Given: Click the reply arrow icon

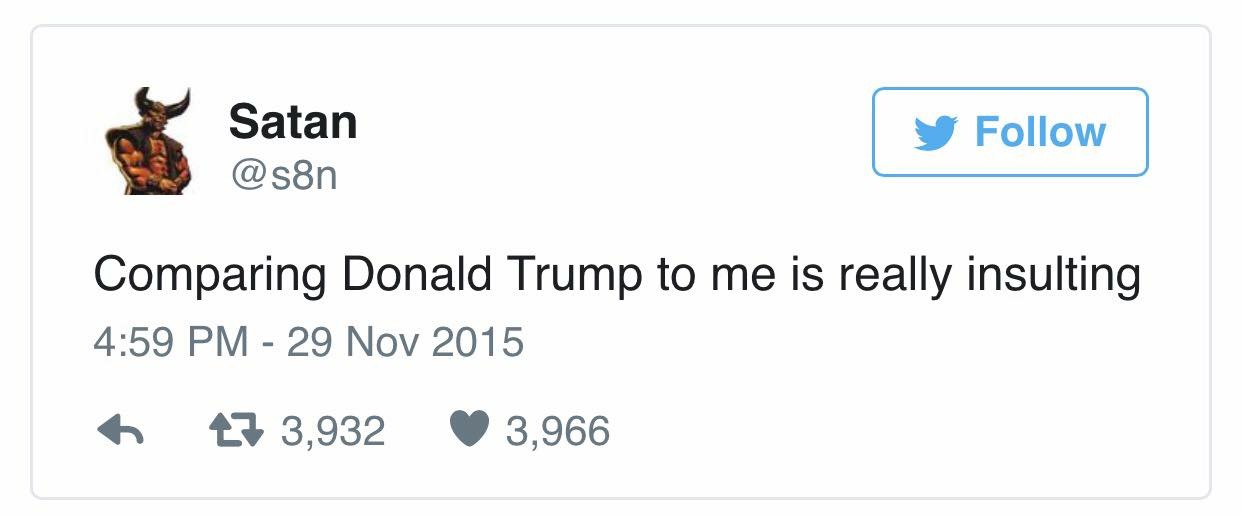Looking at the screenshot, I should [x=121, y=431].
